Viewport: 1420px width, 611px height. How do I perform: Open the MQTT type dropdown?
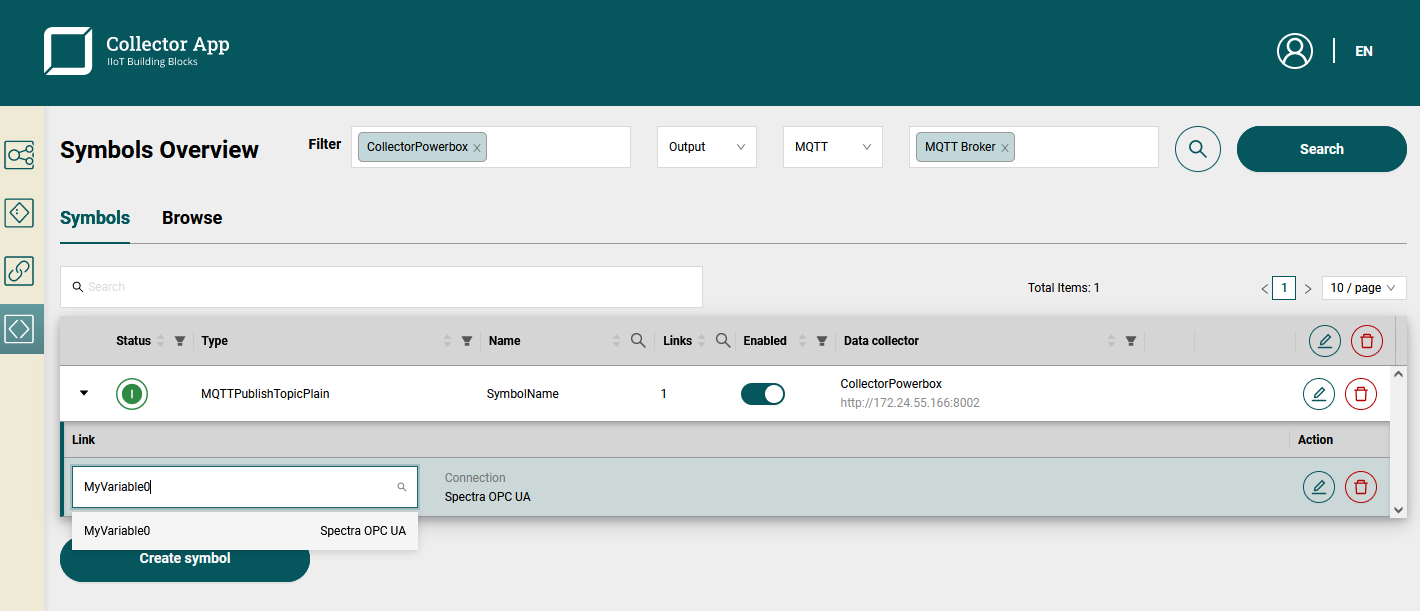(x=832, y=147)
